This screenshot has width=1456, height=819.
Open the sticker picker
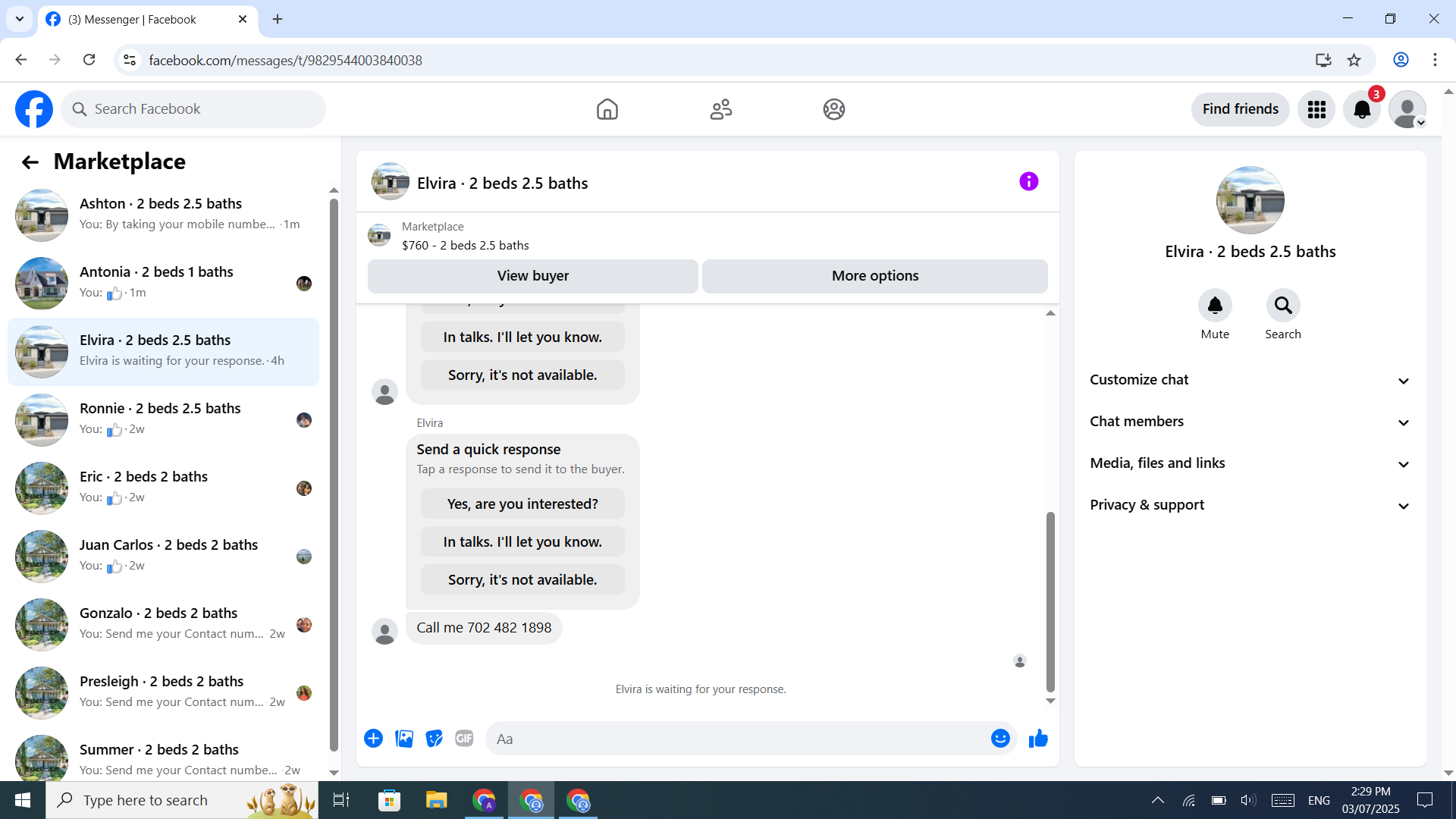[434, 739]
